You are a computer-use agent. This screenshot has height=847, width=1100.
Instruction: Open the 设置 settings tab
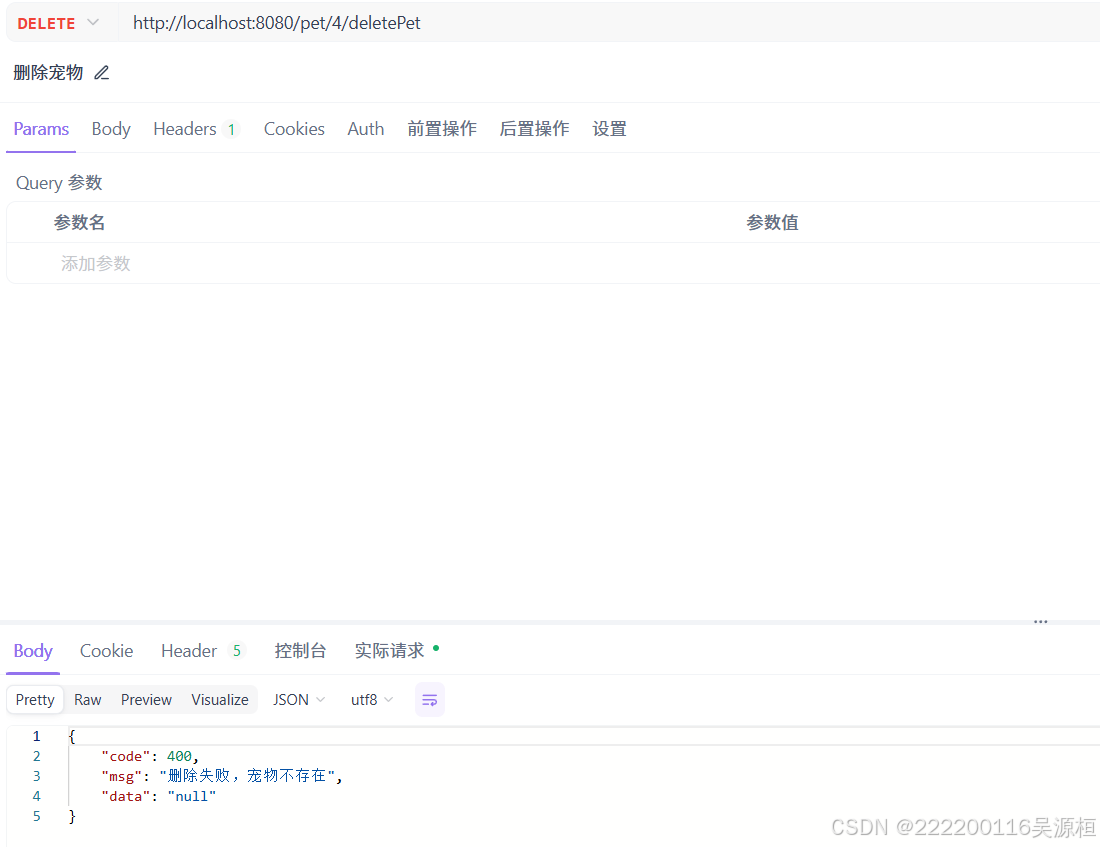click(609, 128)
